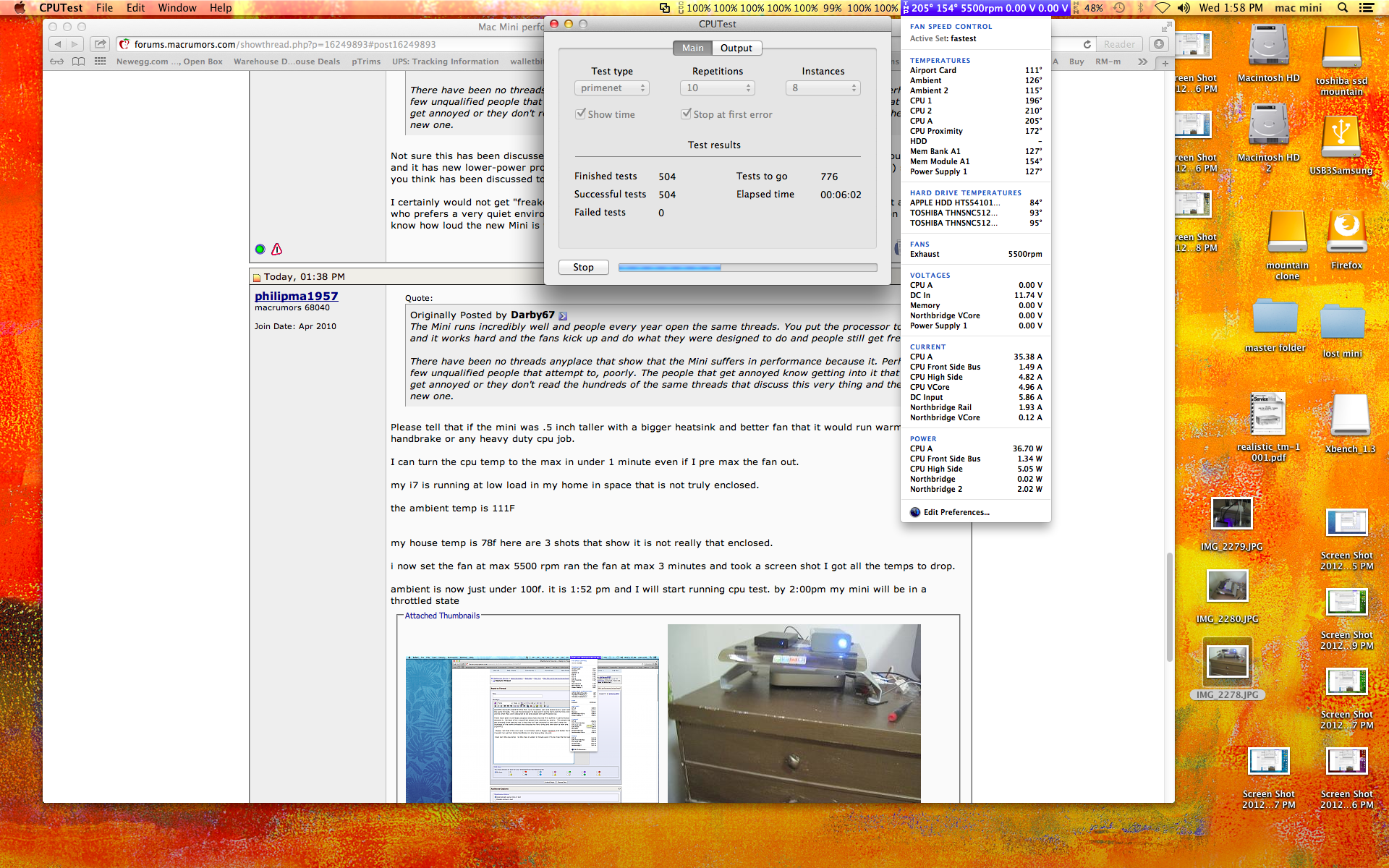Open the Window menu
Viewport: 1389px width, 868px height.
tap(177, 8)
